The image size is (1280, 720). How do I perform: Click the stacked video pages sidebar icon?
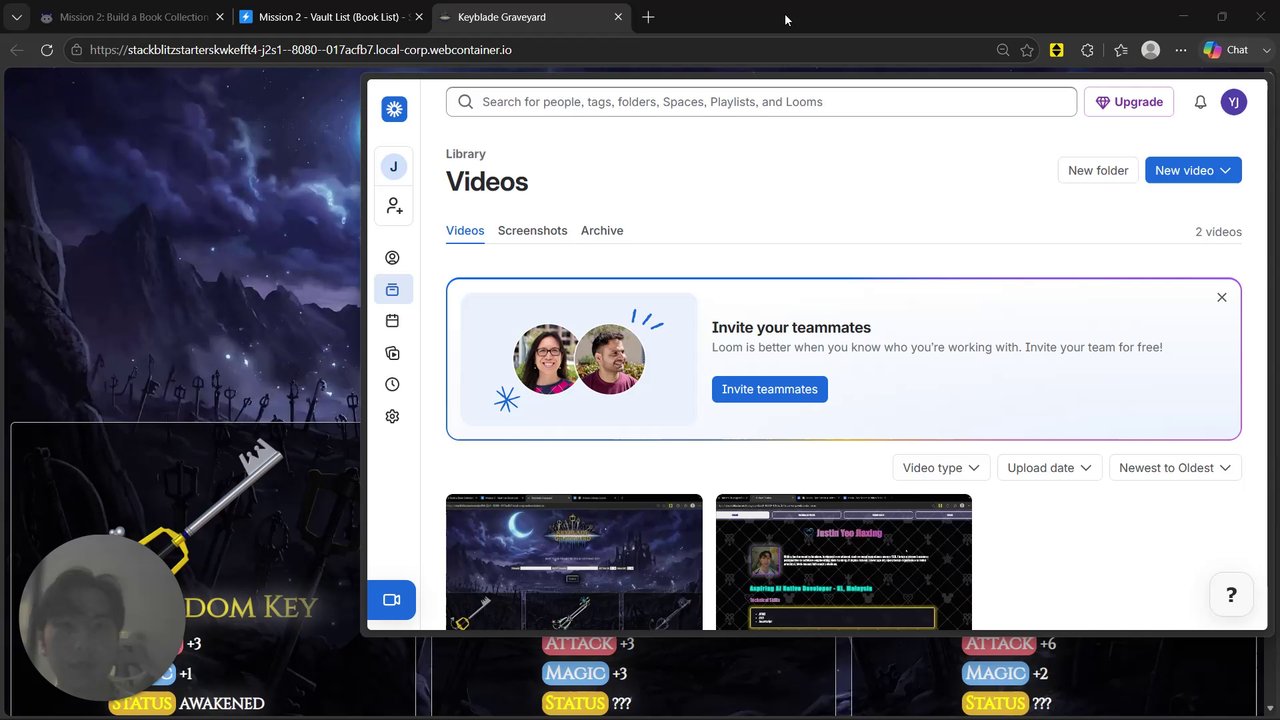[x=392, y=353]
